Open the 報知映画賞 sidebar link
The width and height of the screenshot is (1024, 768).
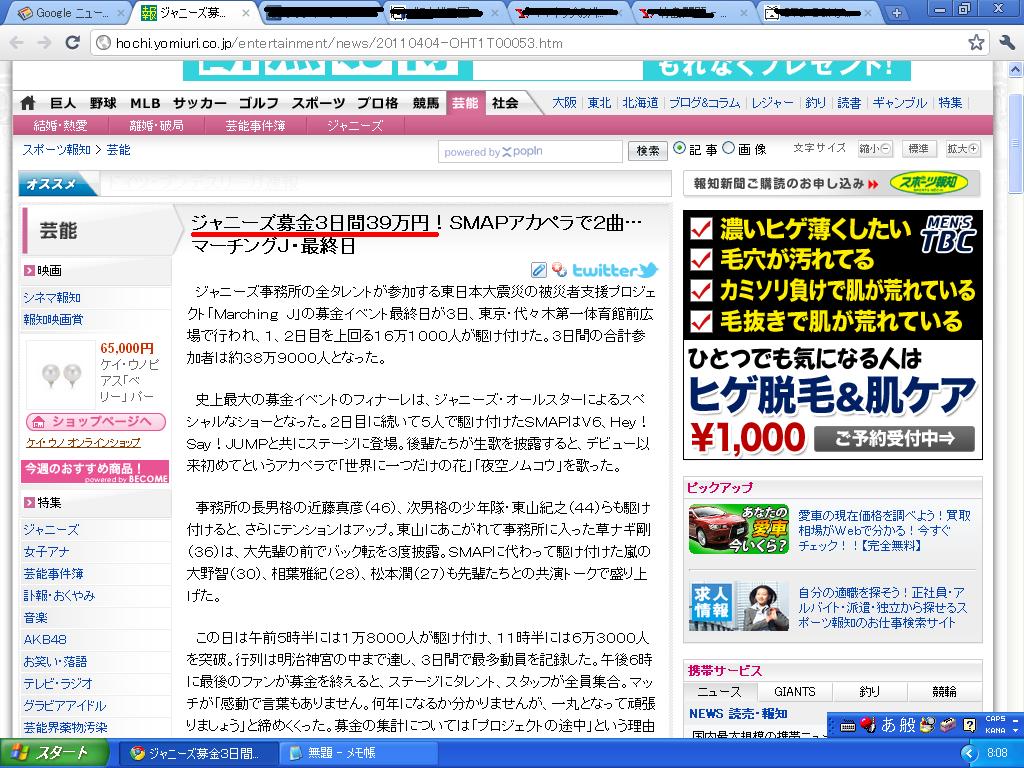click(x=54, y=320)
